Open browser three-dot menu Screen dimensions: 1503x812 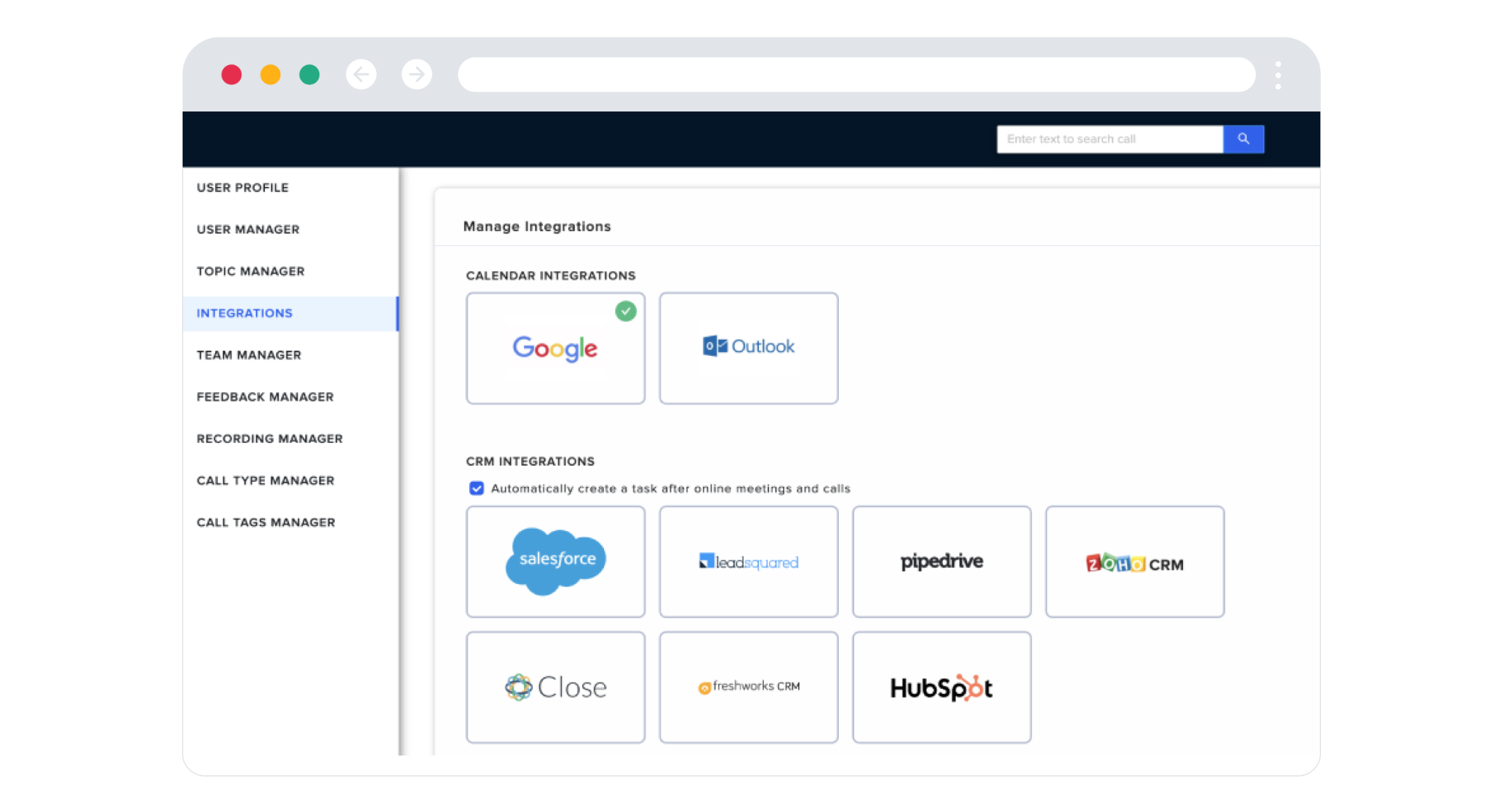[1278, 75]
